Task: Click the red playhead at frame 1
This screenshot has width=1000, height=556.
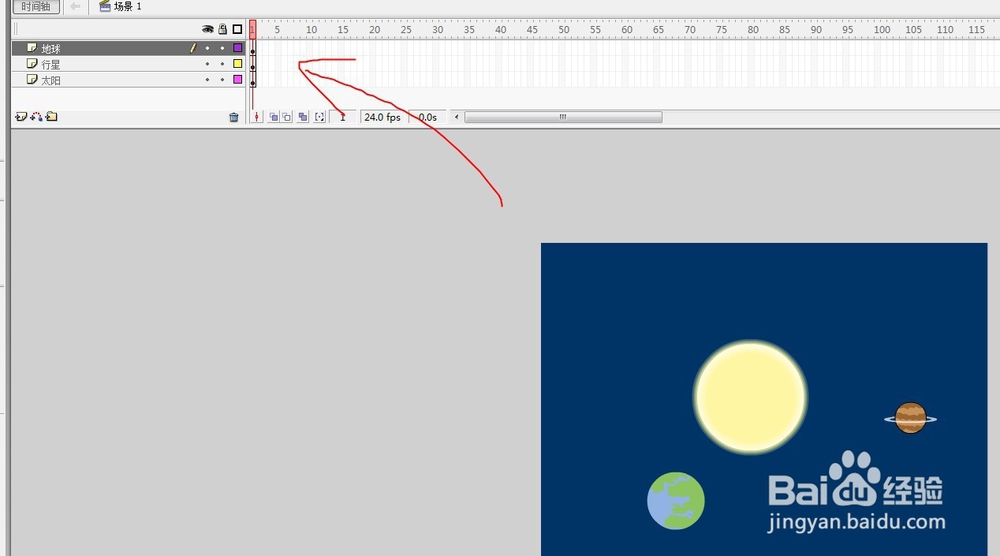Action: pos(253,29)
